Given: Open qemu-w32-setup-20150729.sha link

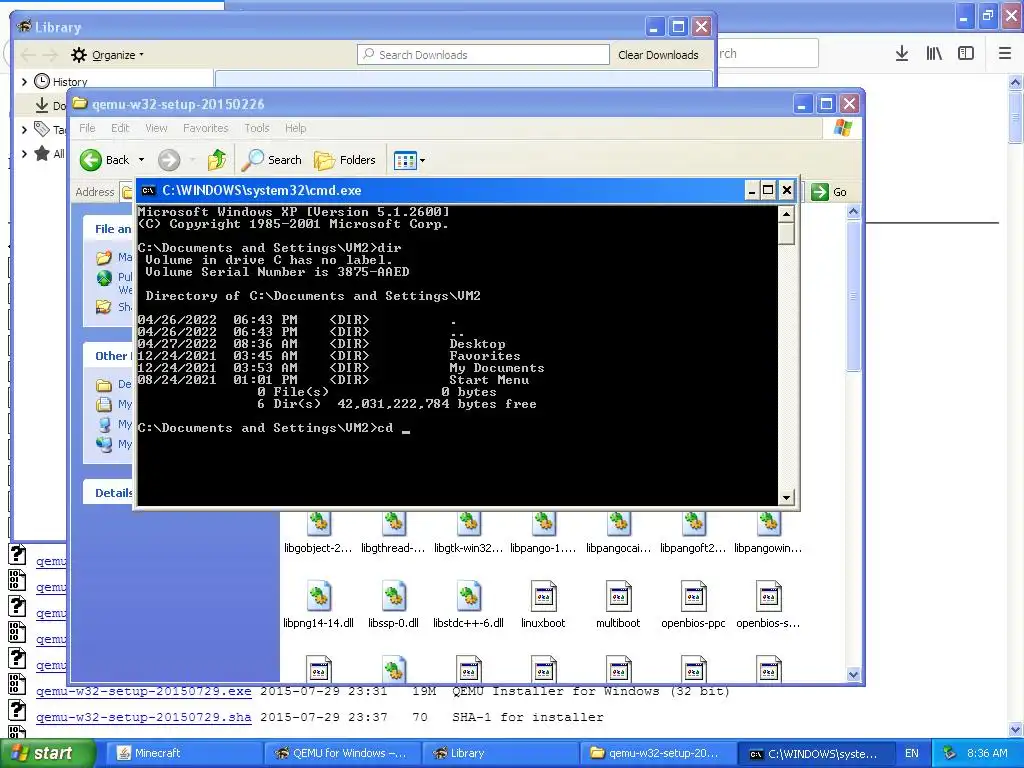Looking at the screenshot, I should point(144,717).
